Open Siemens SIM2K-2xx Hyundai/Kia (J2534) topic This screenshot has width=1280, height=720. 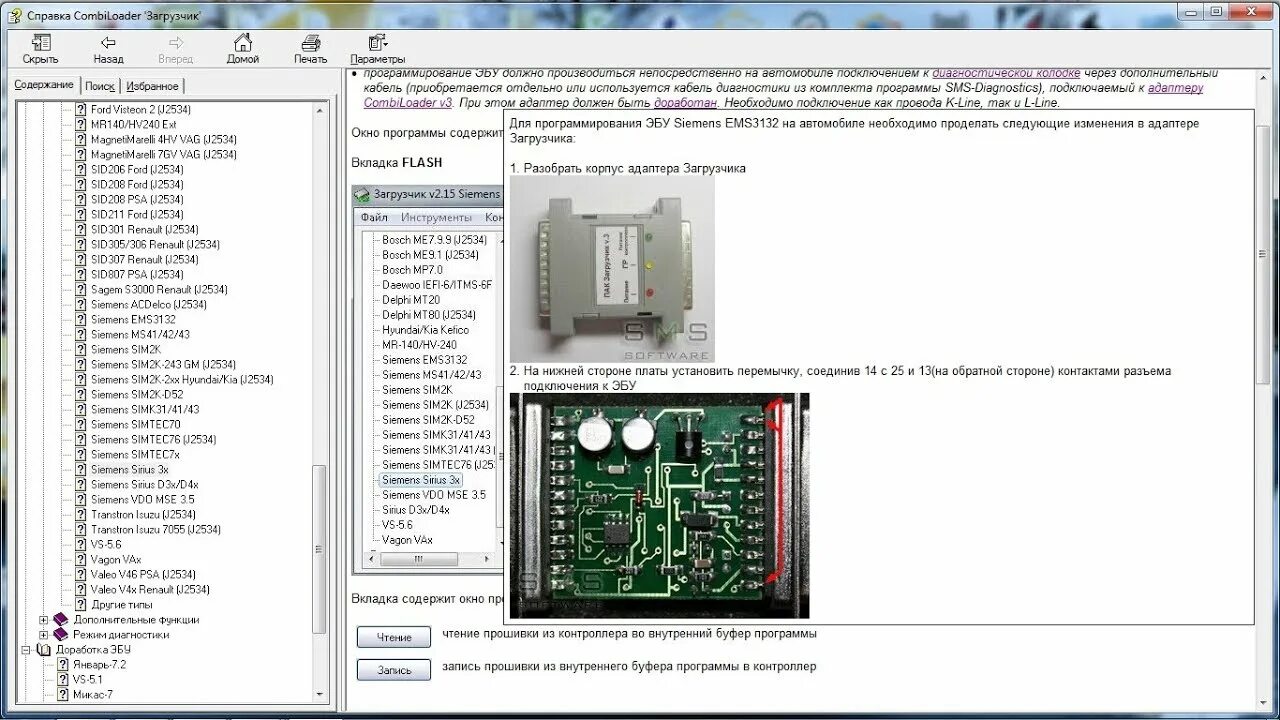pyautogui.click(x=182, y=379)
